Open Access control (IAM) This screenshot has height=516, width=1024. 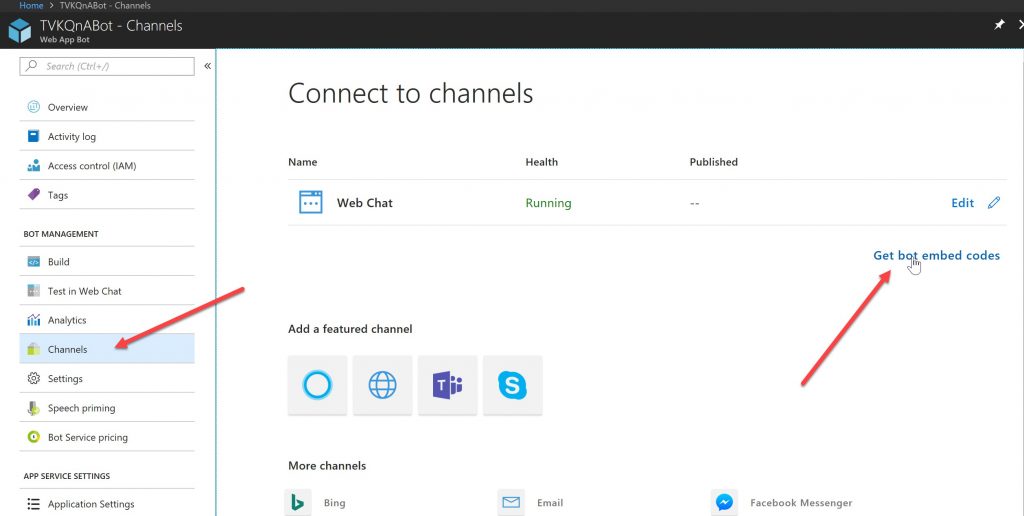click(91, 166)
